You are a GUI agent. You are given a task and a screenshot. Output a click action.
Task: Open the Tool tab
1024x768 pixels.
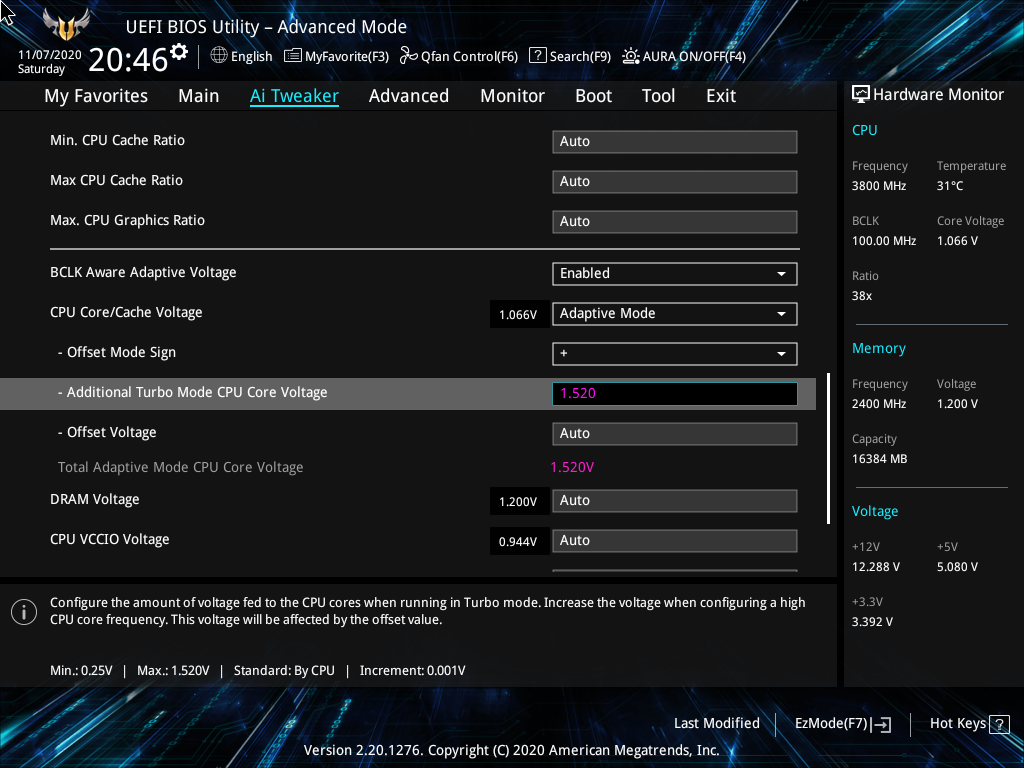coord(658,96)
